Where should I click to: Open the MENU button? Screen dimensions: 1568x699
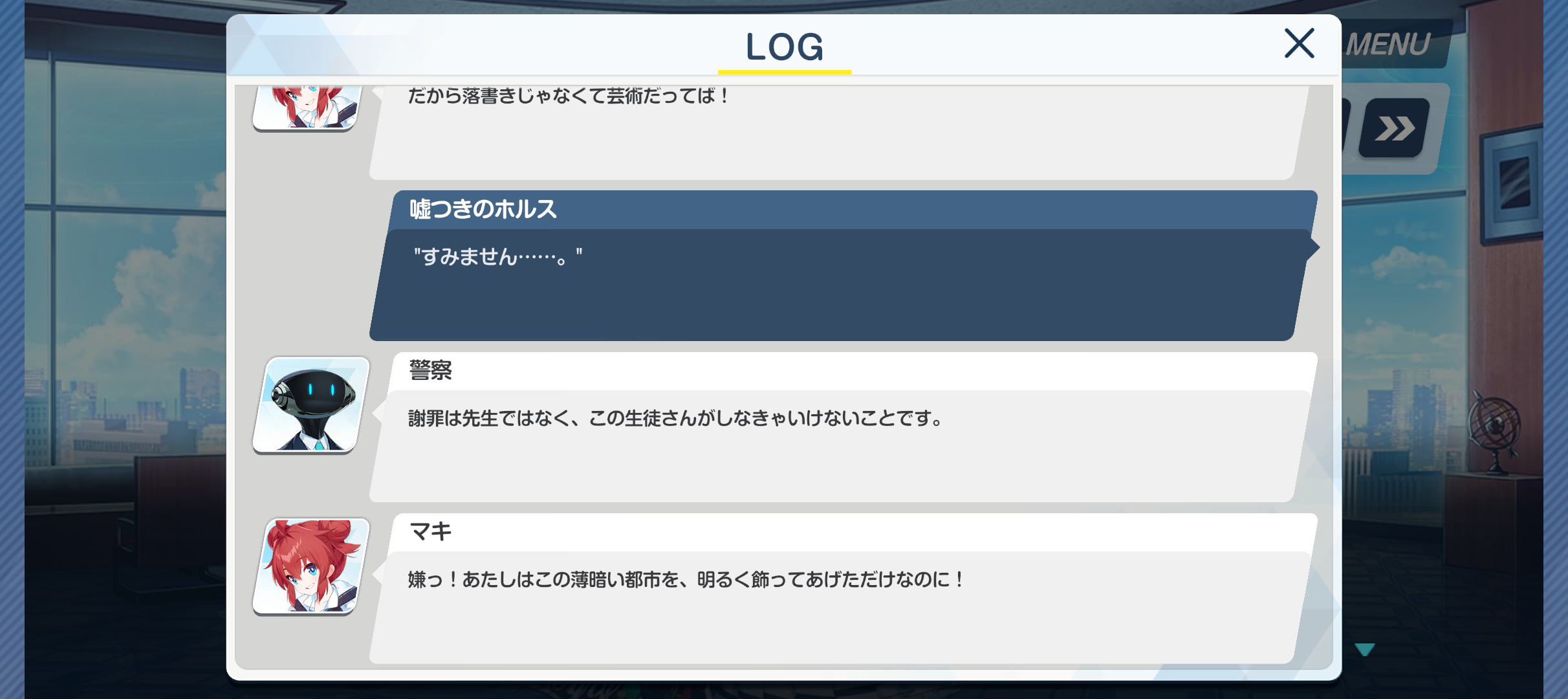(x=1392, y=44)
